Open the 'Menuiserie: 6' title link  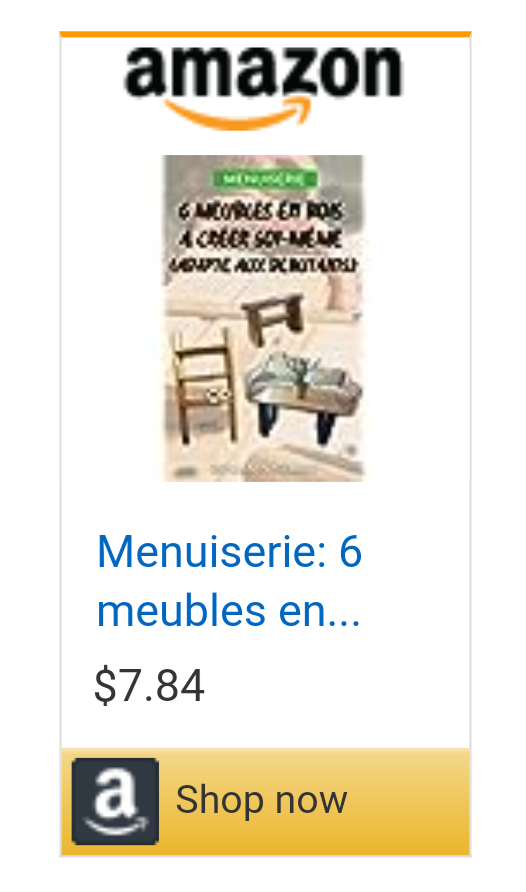(x=229, y=551)
